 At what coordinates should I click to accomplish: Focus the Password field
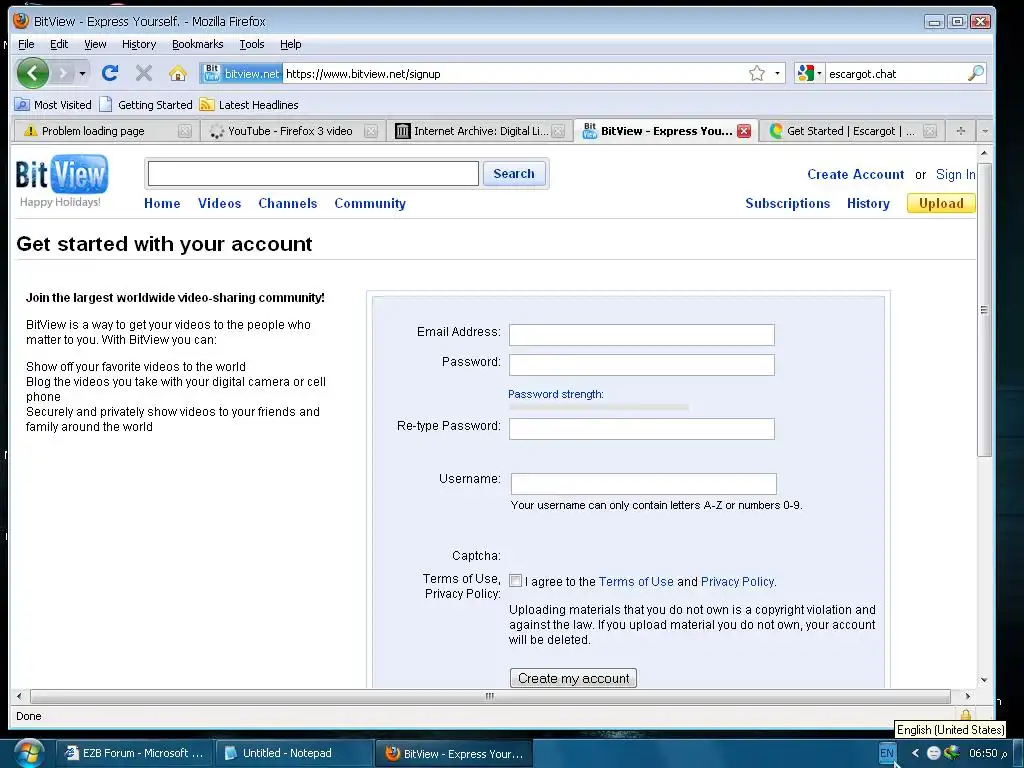coord(642,365)
